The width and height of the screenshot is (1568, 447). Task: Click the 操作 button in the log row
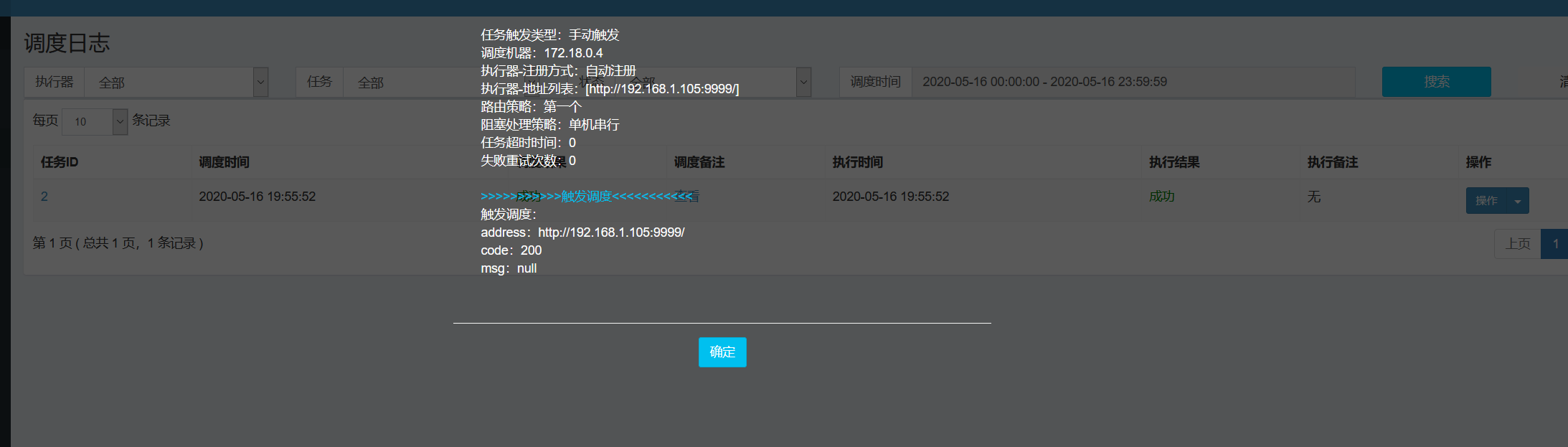pos(1486,201)
